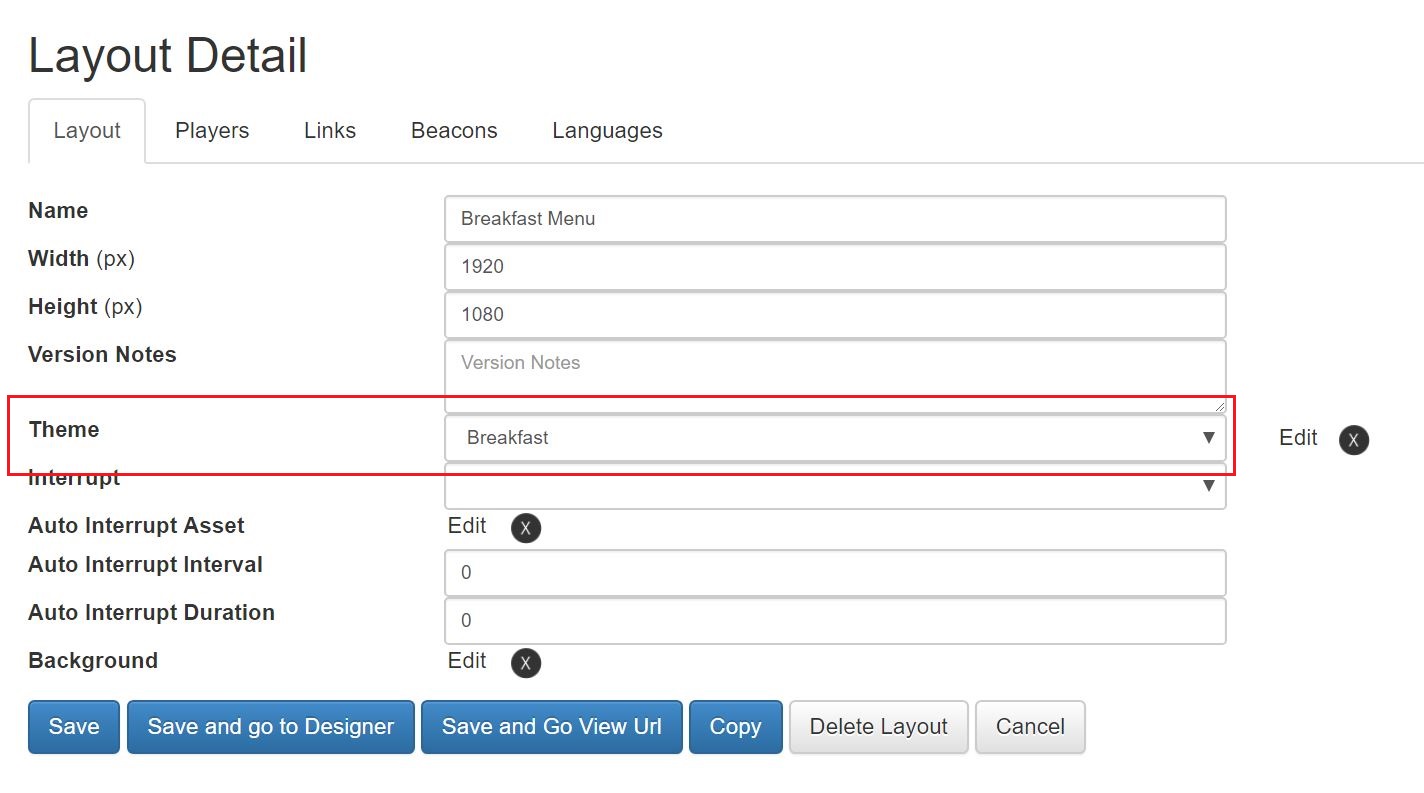Click the Name label
This screenshot has height=793, width=1424.
pos(58,211)
